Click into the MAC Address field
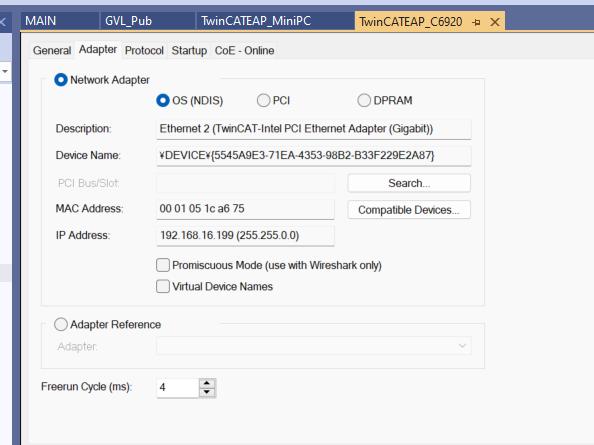Viewport: 594px width, 445px height. (245, 209)
